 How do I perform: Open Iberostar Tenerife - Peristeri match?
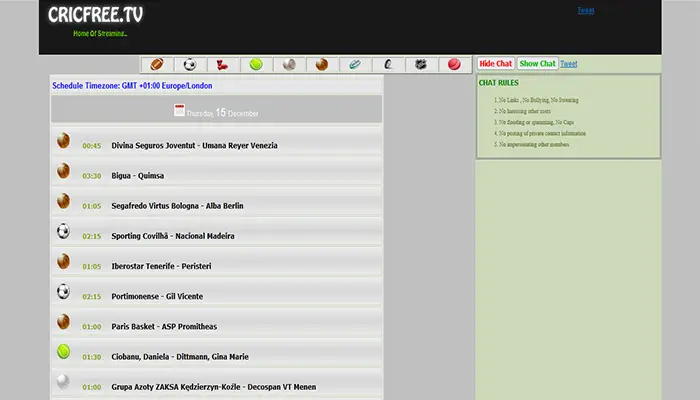[161, 266]
